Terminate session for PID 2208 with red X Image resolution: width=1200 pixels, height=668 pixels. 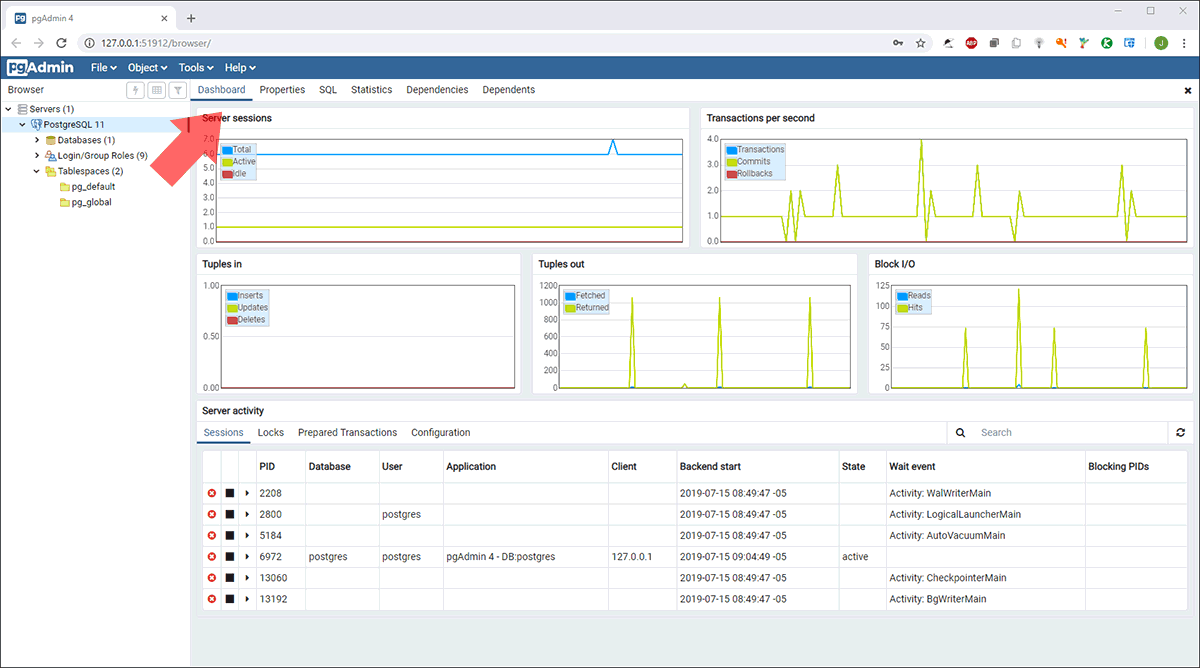point(212,493)
